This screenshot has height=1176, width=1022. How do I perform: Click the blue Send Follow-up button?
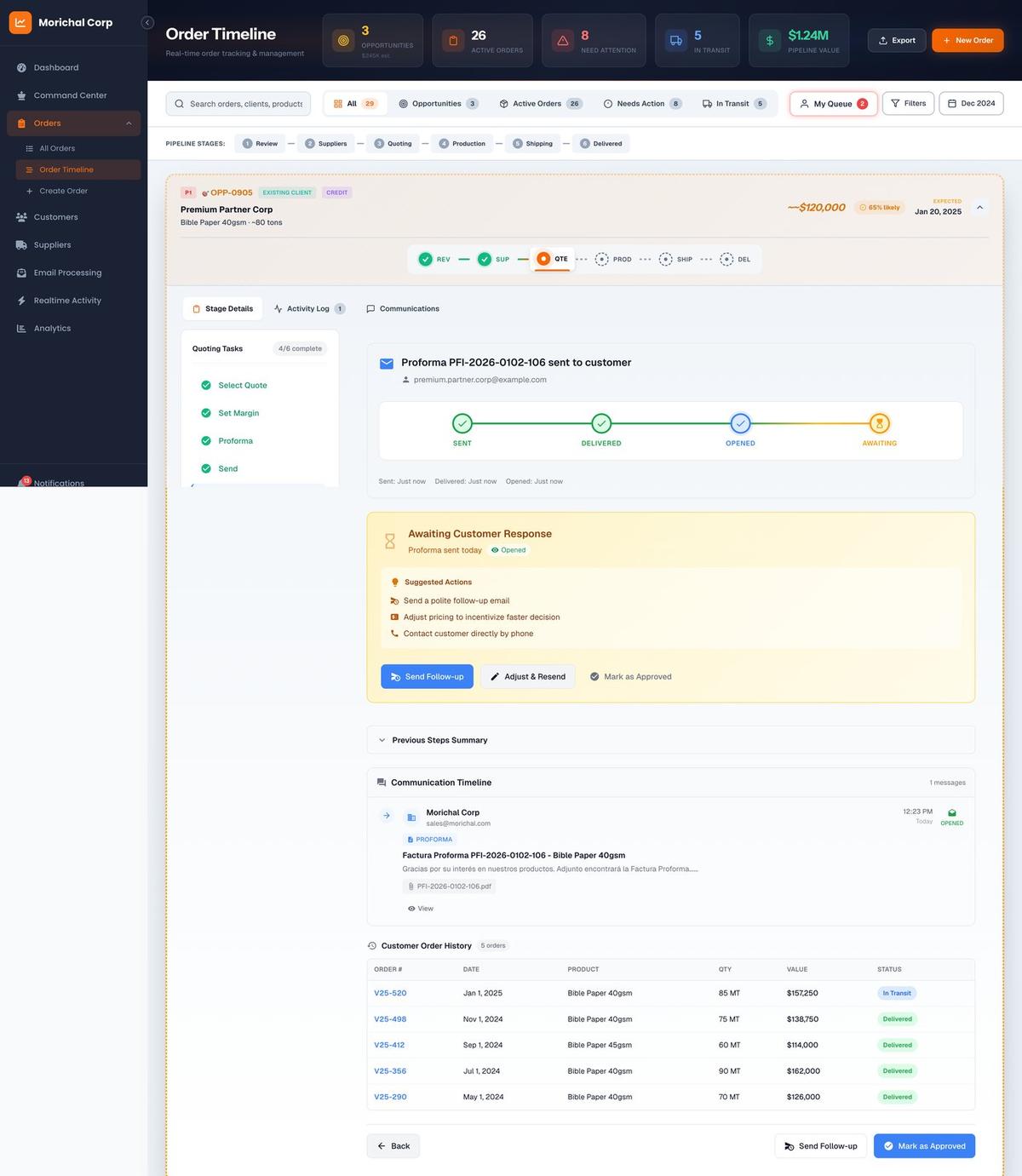coord(427,677)
